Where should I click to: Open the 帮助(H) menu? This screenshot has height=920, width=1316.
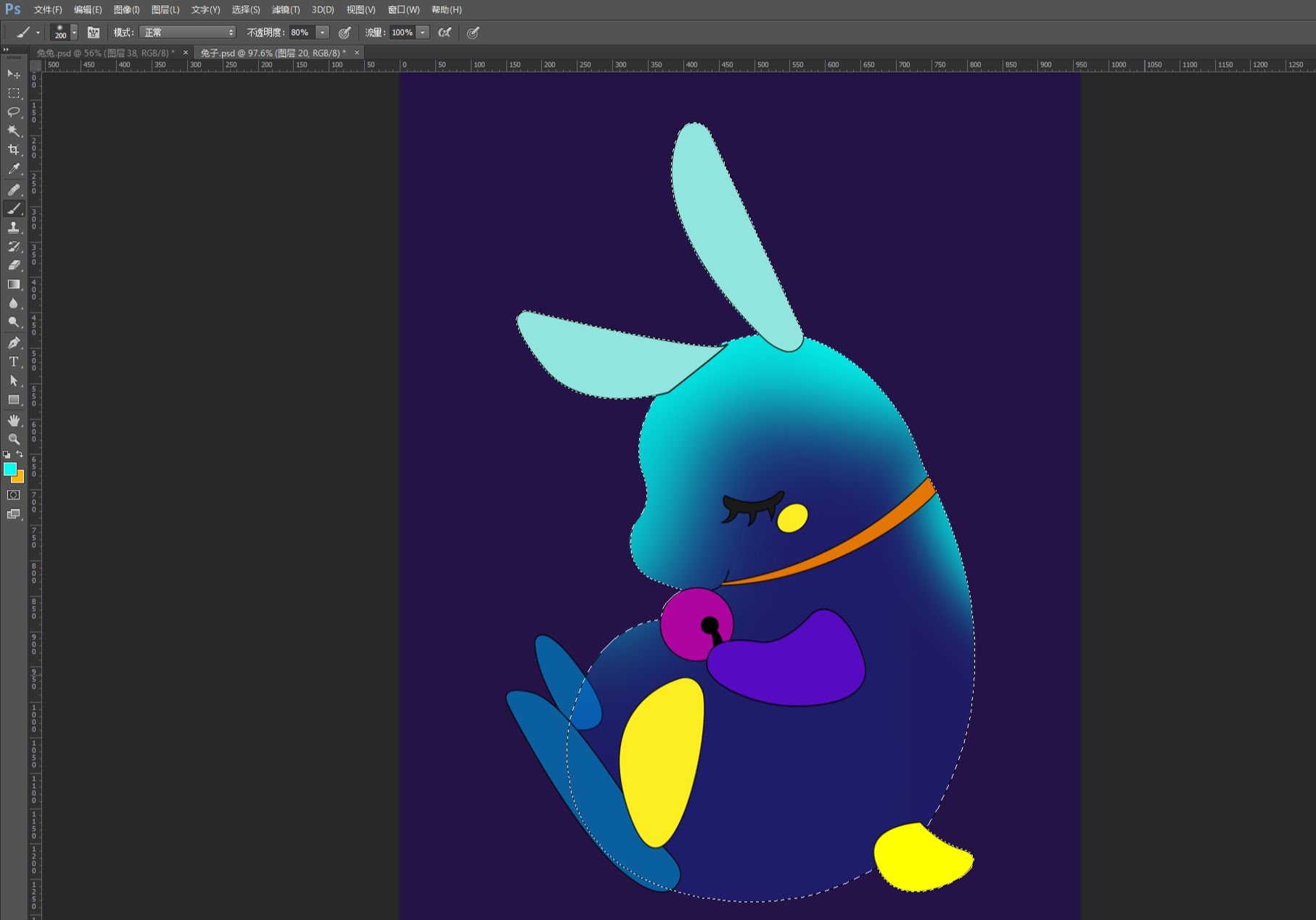[446, 9]
